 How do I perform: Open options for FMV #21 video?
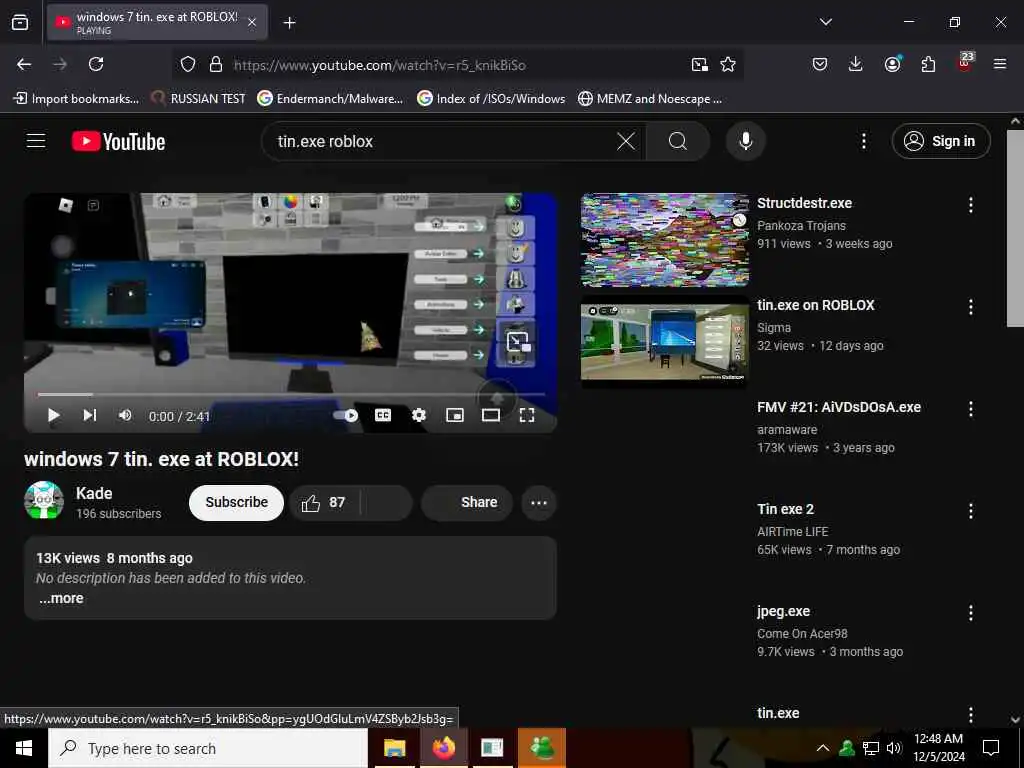[x=970, y=409]
